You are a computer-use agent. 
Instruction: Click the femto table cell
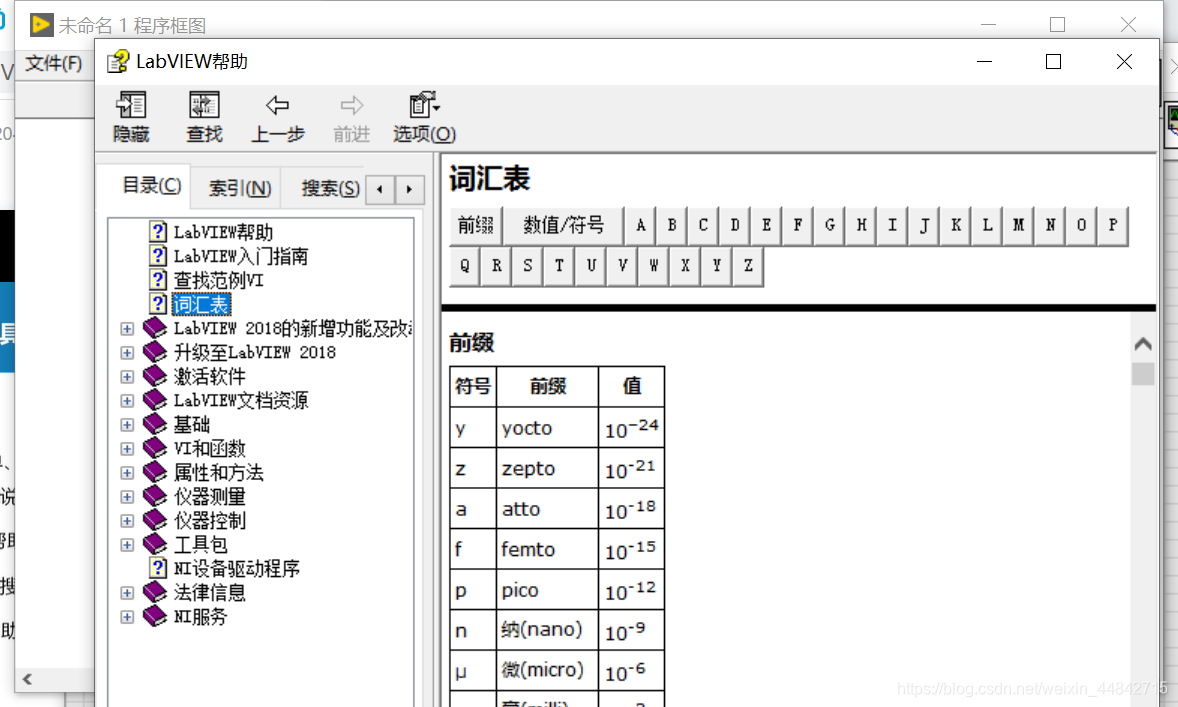(548, 550)
